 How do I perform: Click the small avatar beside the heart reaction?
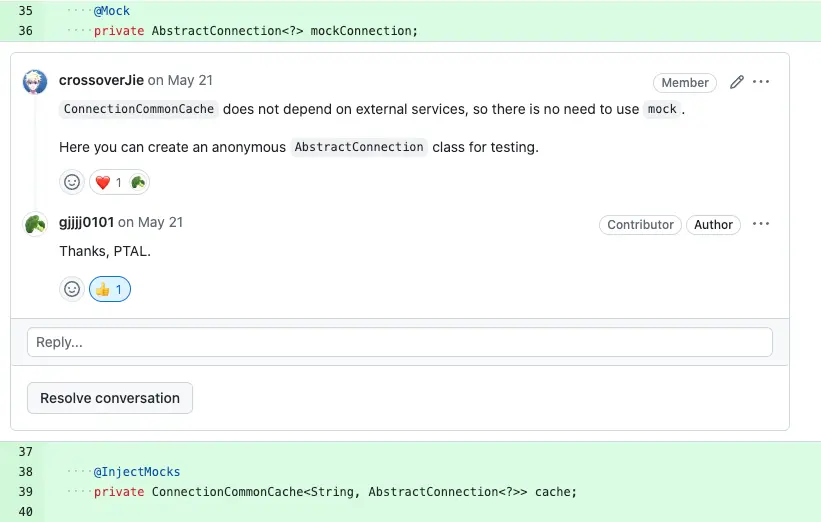(138, 182)
